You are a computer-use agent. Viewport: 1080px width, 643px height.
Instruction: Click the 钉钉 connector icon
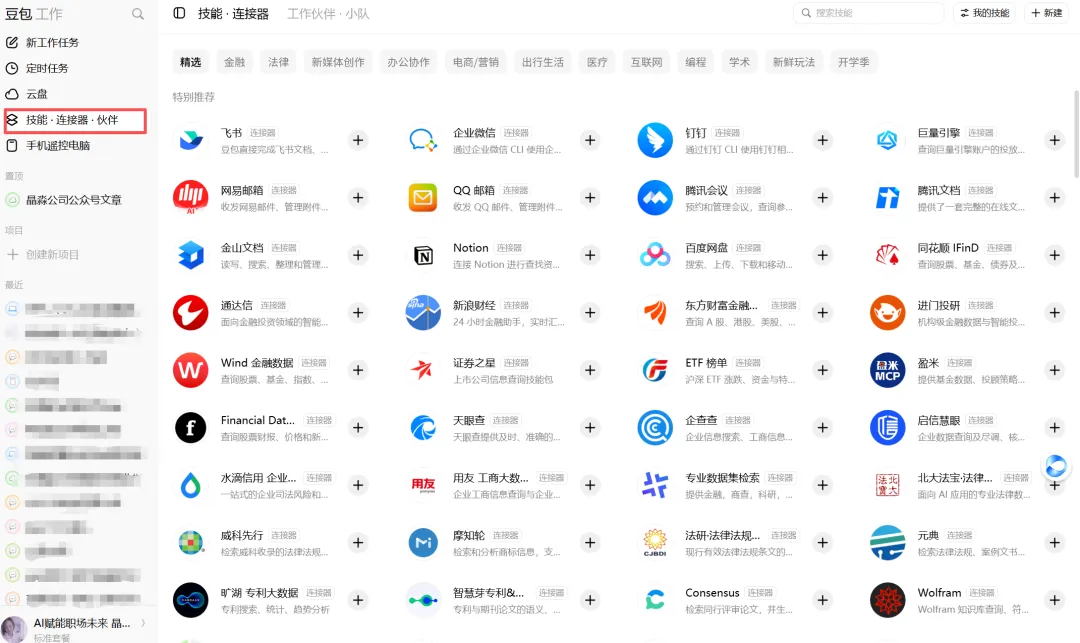(655, 140)
